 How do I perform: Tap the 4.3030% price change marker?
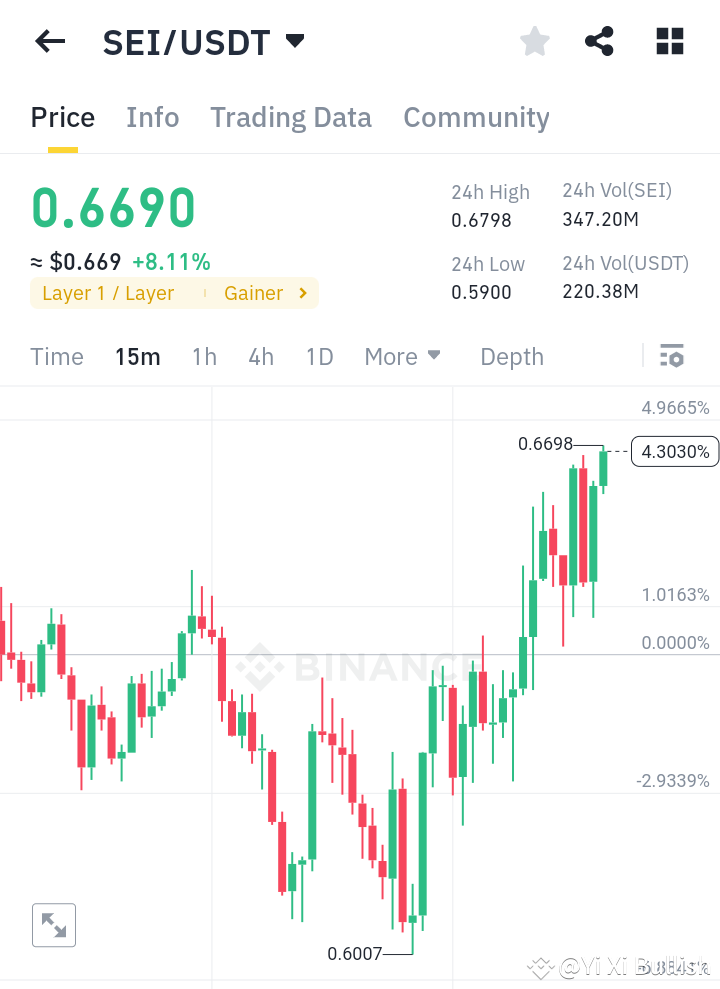pyautogui.click(x=674, y=451)
